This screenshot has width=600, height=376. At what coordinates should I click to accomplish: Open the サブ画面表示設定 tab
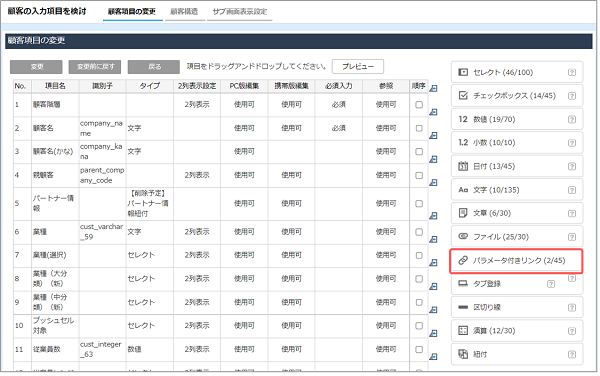click(240, 11)
